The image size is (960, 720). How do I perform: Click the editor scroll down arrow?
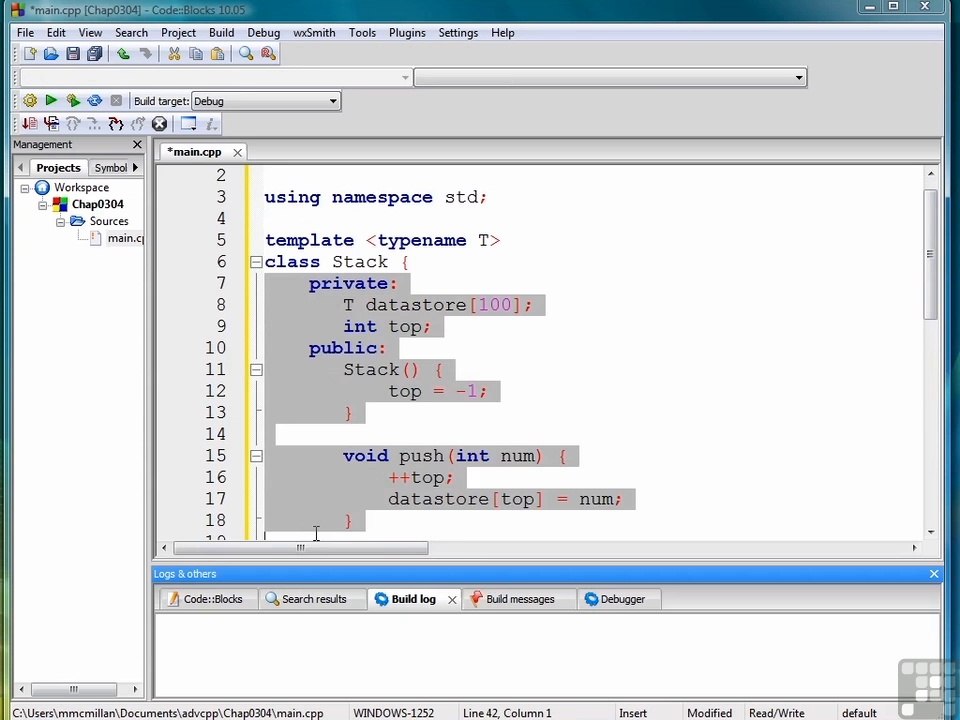point(931,532)
